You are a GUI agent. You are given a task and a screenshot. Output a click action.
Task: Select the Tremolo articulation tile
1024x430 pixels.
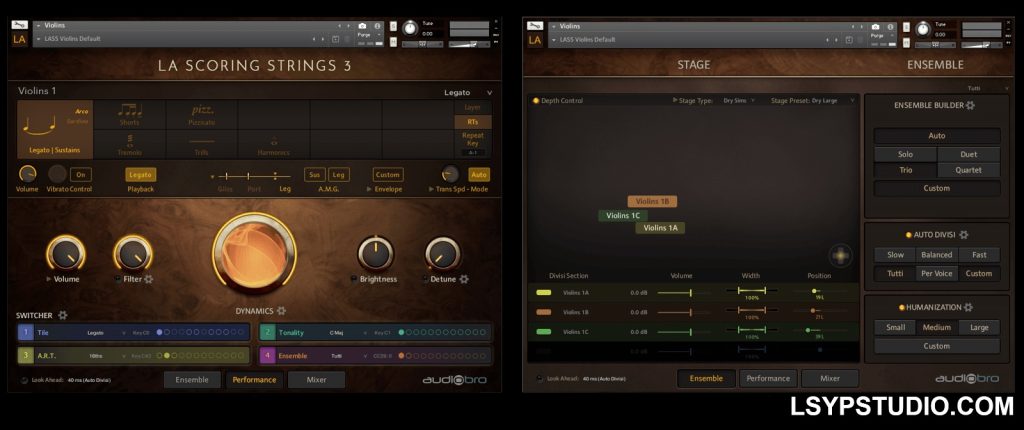click(129, 144)
